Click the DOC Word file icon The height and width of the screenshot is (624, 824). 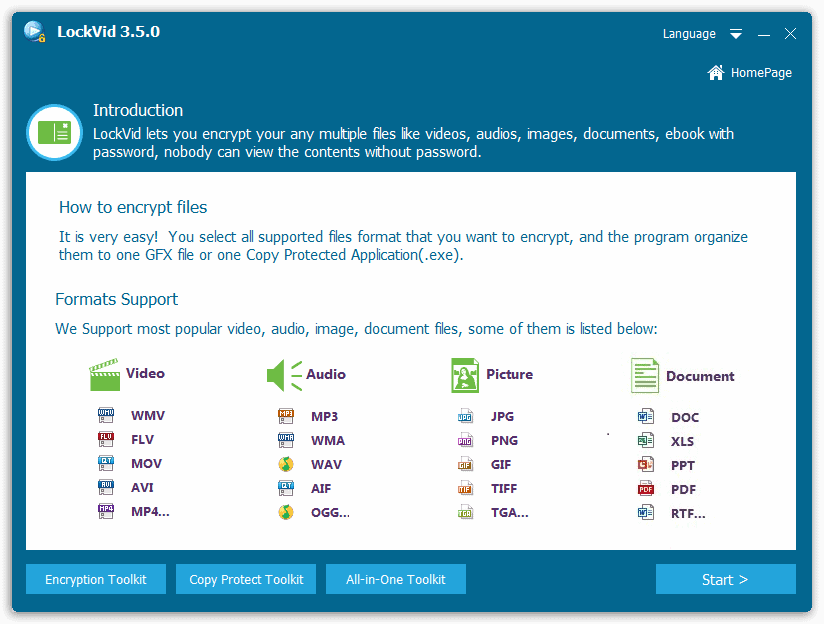point(645,417)
